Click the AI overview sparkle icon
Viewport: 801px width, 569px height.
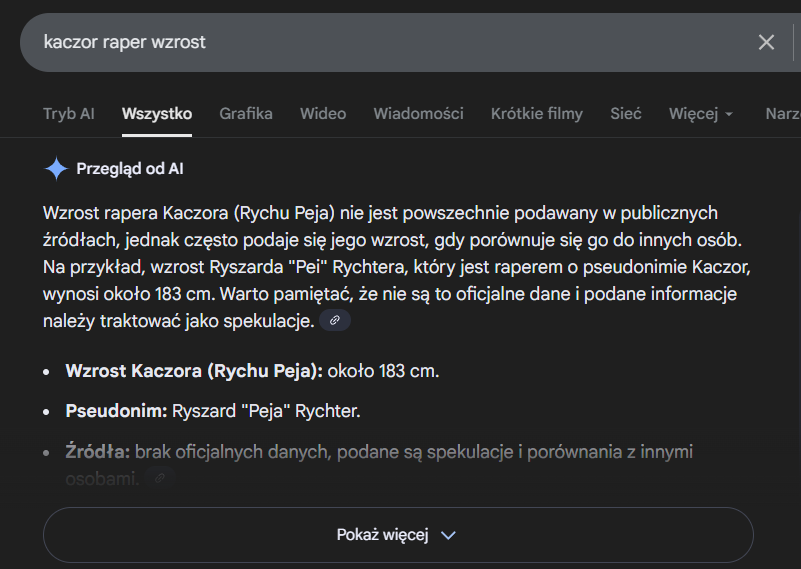click(56, 168)
